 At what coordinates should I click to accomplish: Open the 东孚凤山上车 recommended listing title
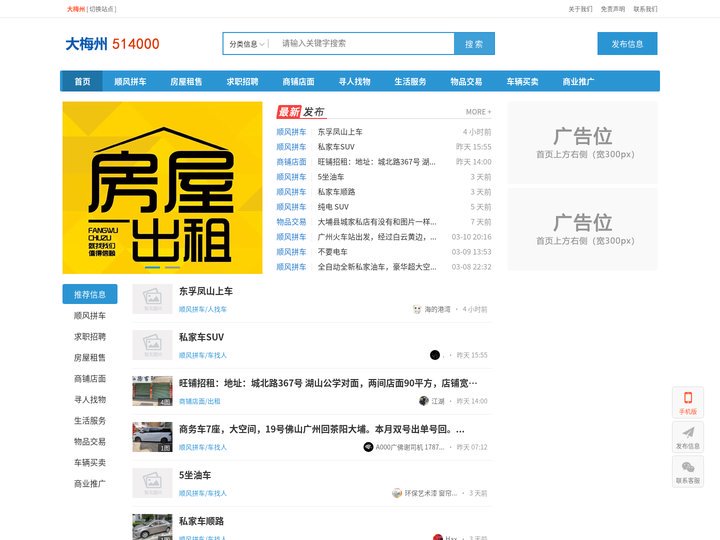tap(206, 291)
